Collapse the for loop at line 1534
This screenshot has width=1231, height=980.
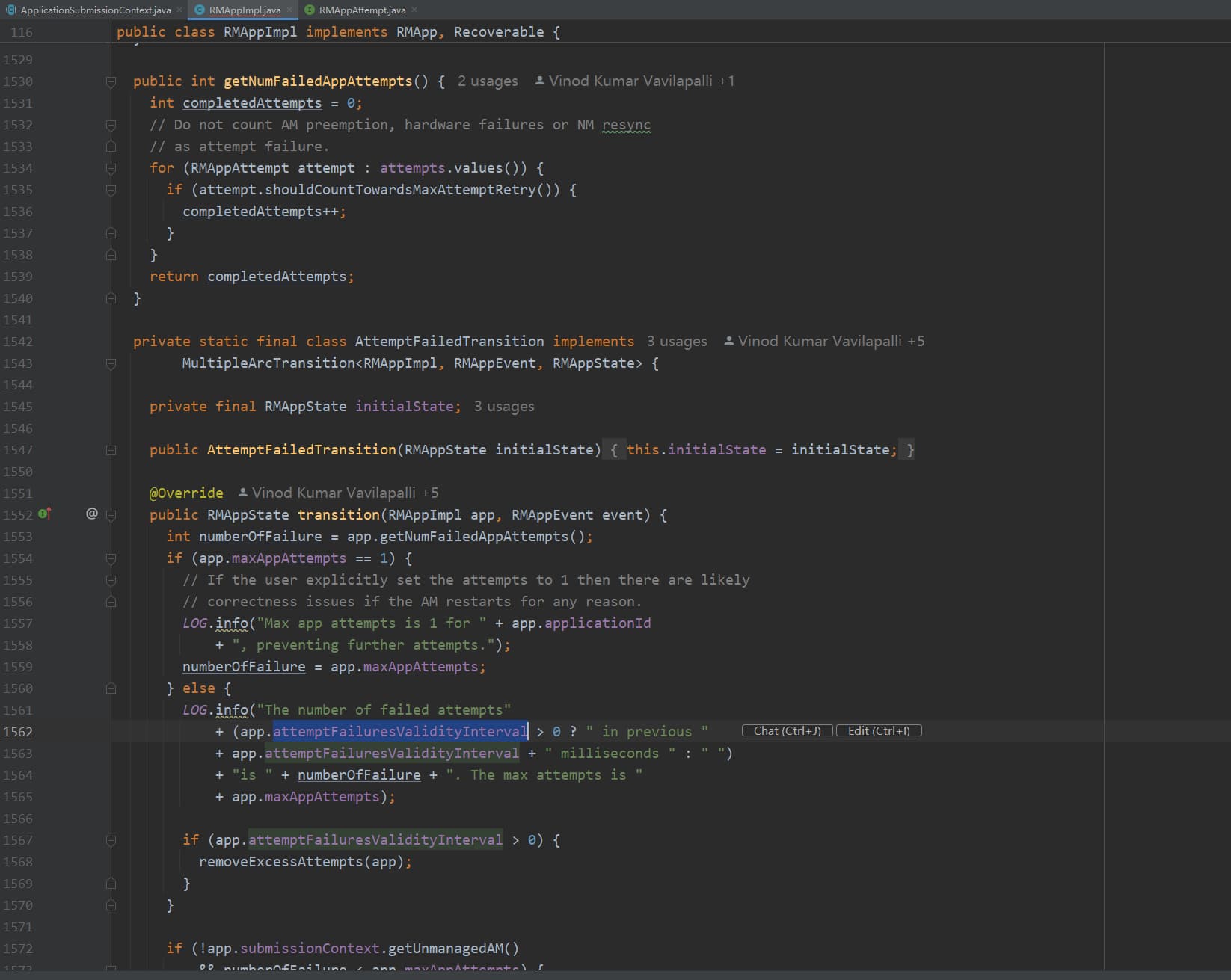[x=111, y=168]
